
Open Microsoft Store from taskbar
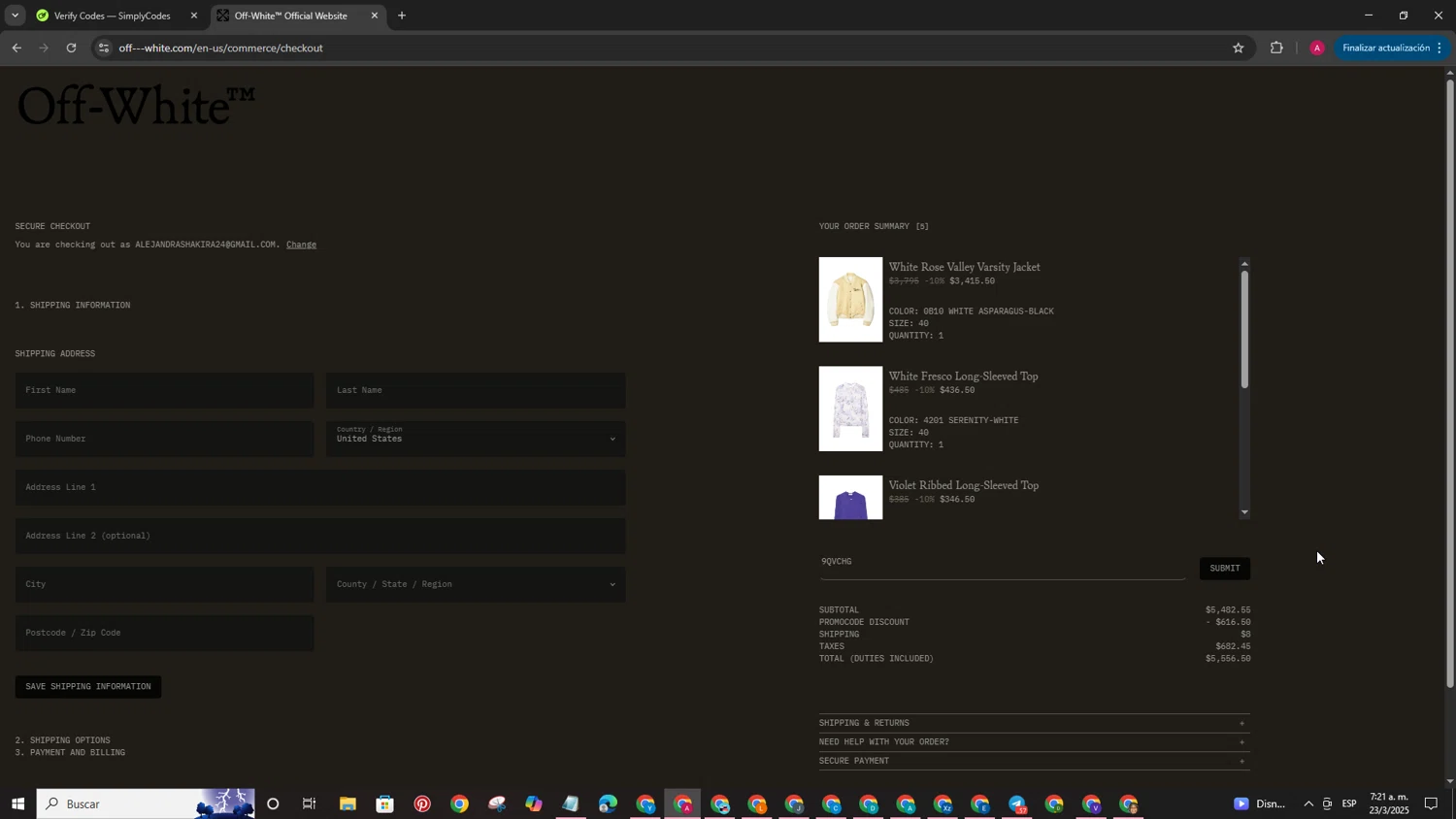pyautogui.click(x=384, y=803)
